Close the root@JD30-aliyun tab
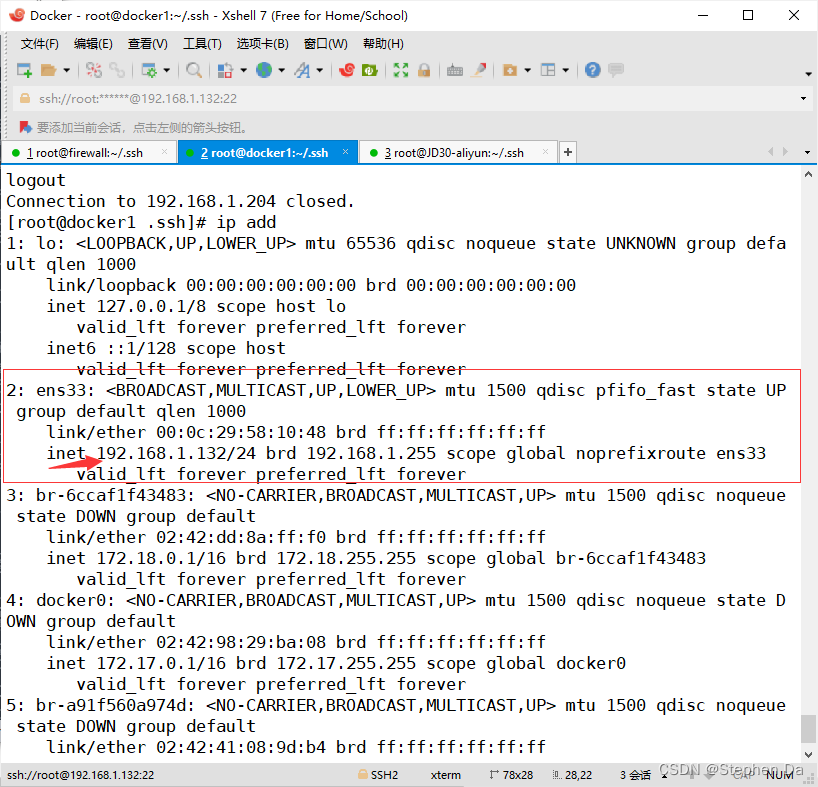The image size is (818, 787). coord(545,152)
